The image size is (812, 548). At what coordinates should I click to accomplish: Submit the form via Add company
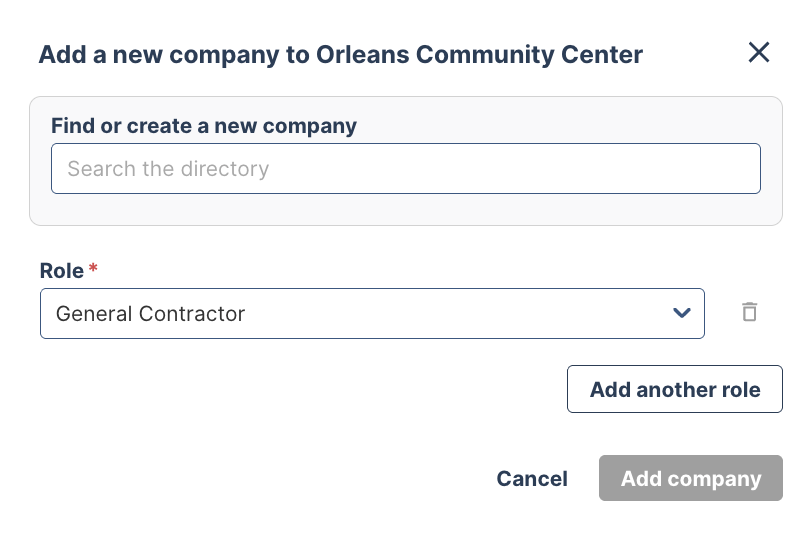point(690,479)
